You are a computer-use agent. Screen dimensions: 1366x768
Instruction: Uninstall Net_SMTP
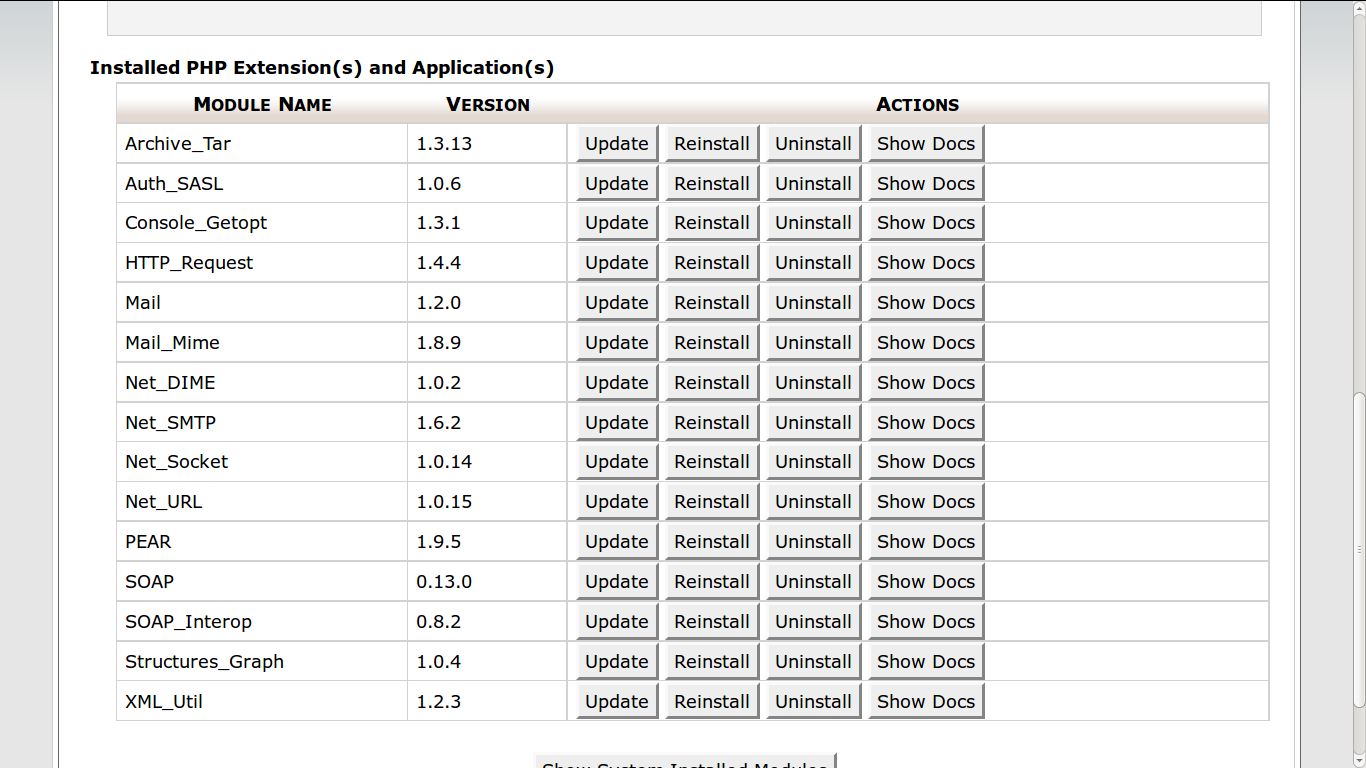click(x=813, y=422)
